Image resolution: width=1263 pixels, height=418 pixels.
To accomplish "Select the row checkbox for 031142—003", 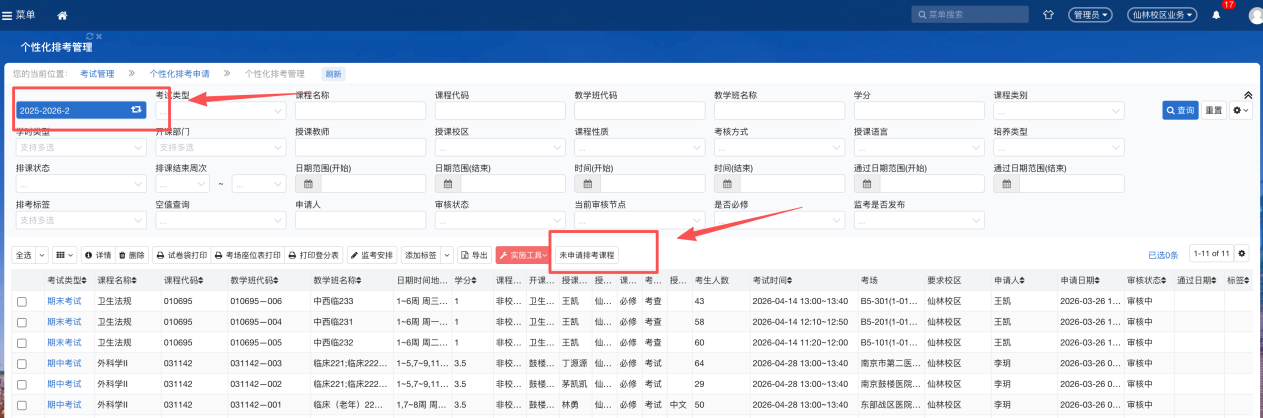I will click(x=22, y=364).
